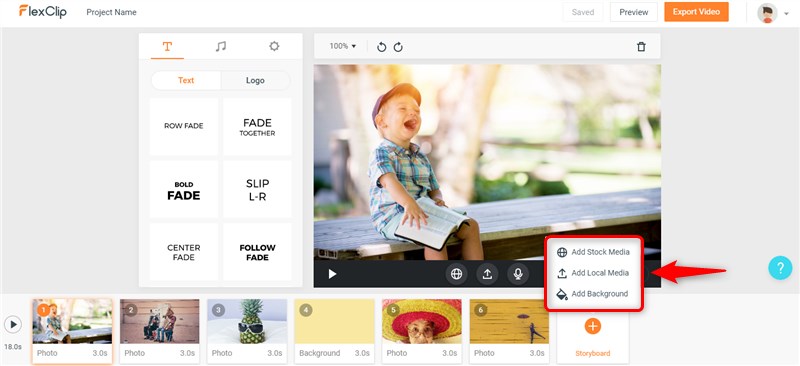Select storyboard clip 5 sombrero photo
Image resolution: width=800 pixels, height=366 pixels.
click(x=422, y=331)
